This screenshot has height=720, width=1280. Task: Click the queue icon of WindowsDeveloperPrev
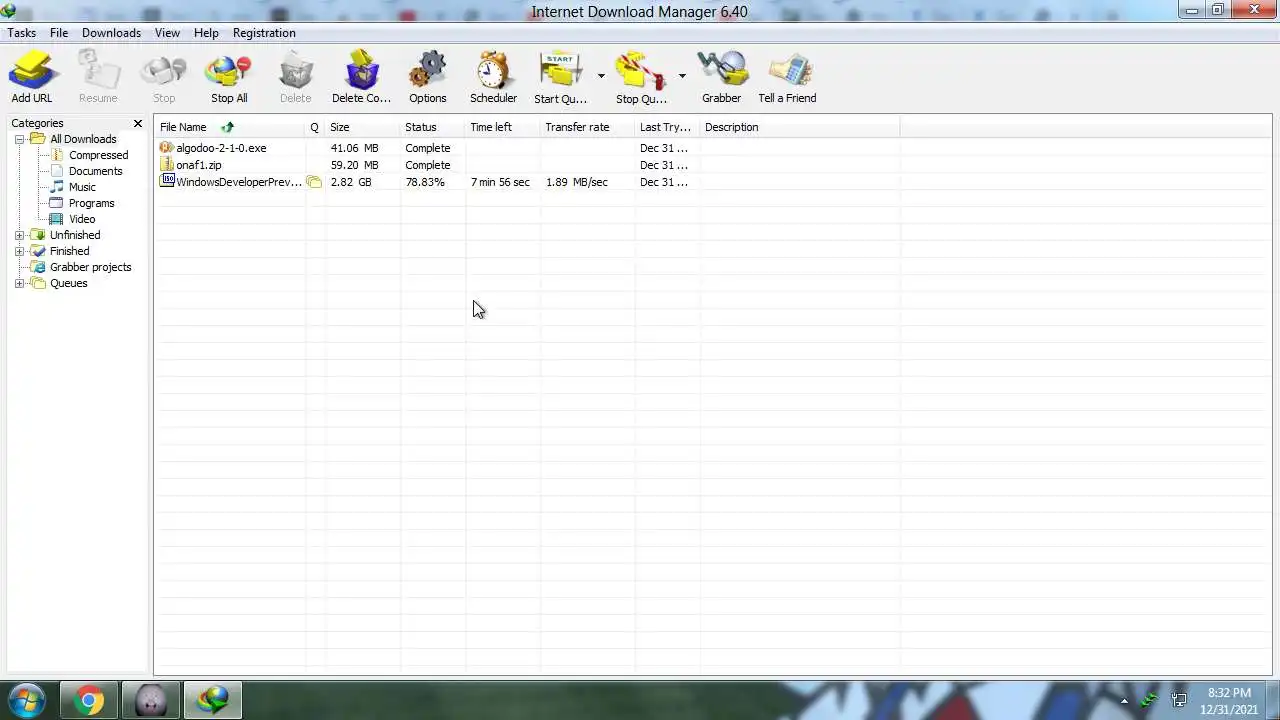[314, 182]
